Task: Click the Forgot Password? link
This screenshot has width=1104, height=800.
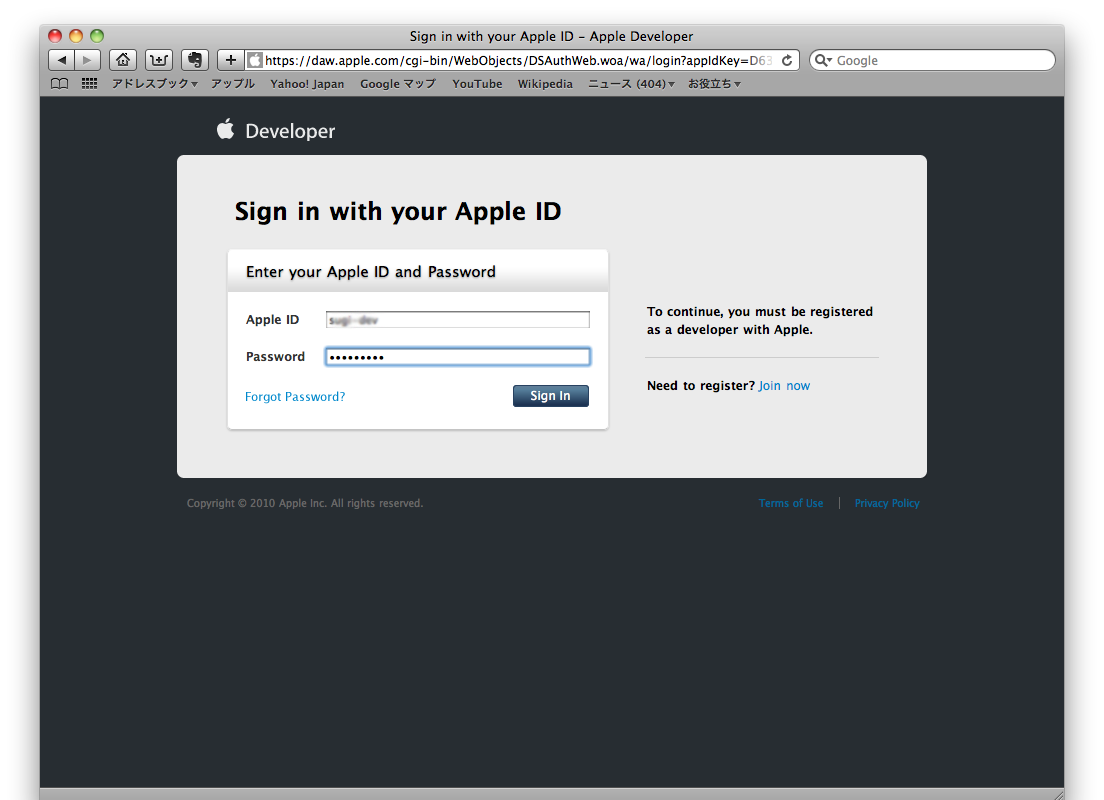Action: [x=295, y=397]
